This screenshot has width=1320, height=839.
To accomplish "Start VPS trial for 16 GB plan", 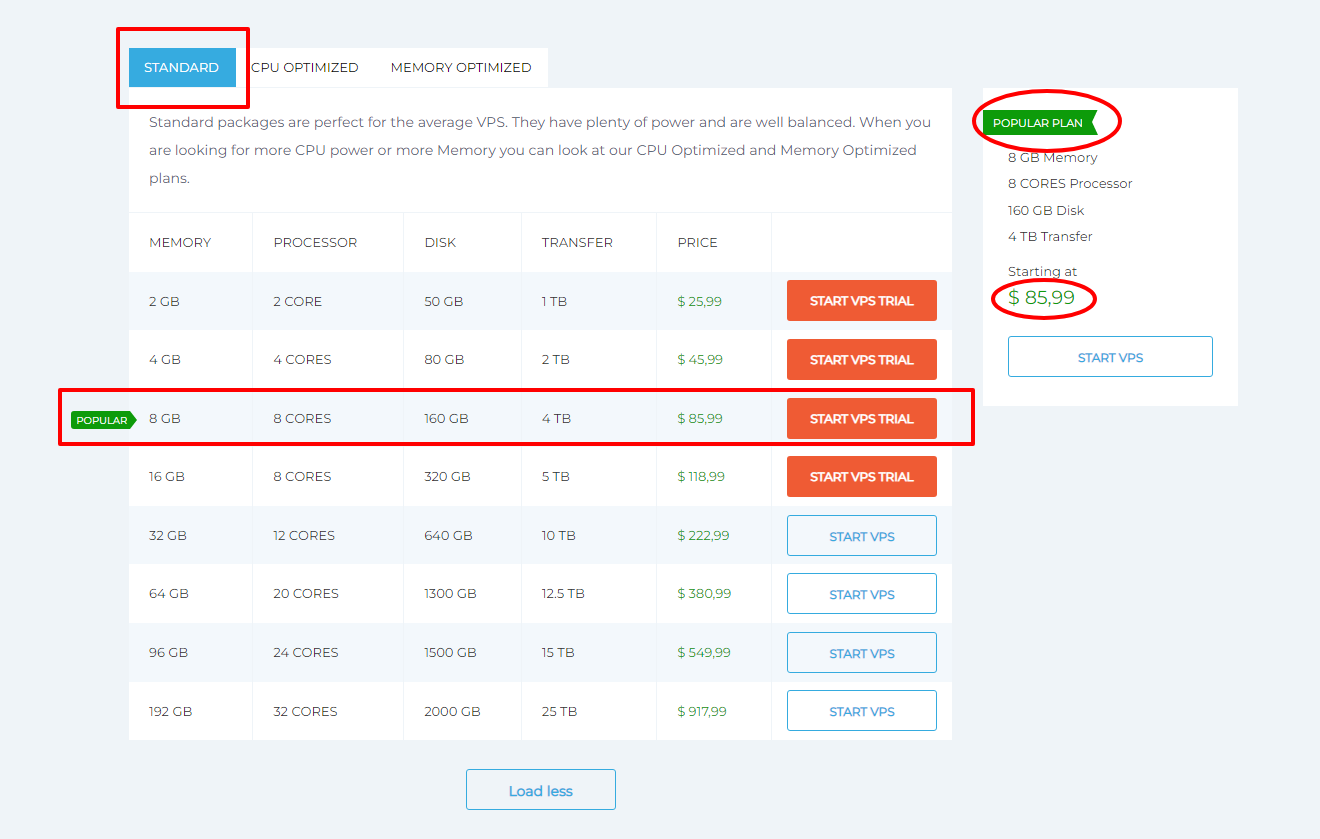I will click(862, 477).
